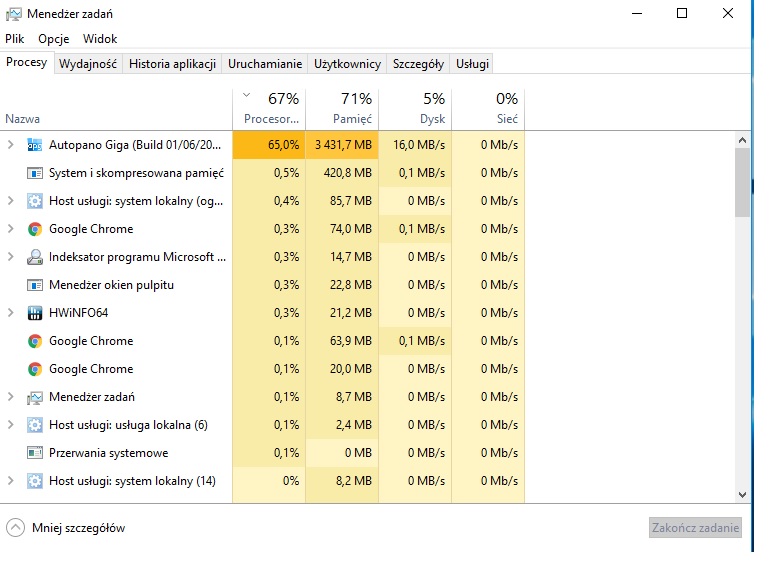Screen dimensions: 776x568
Task: Click the gear icon of Host usługi: system lokalny (og...
Action: coord(35,201)
